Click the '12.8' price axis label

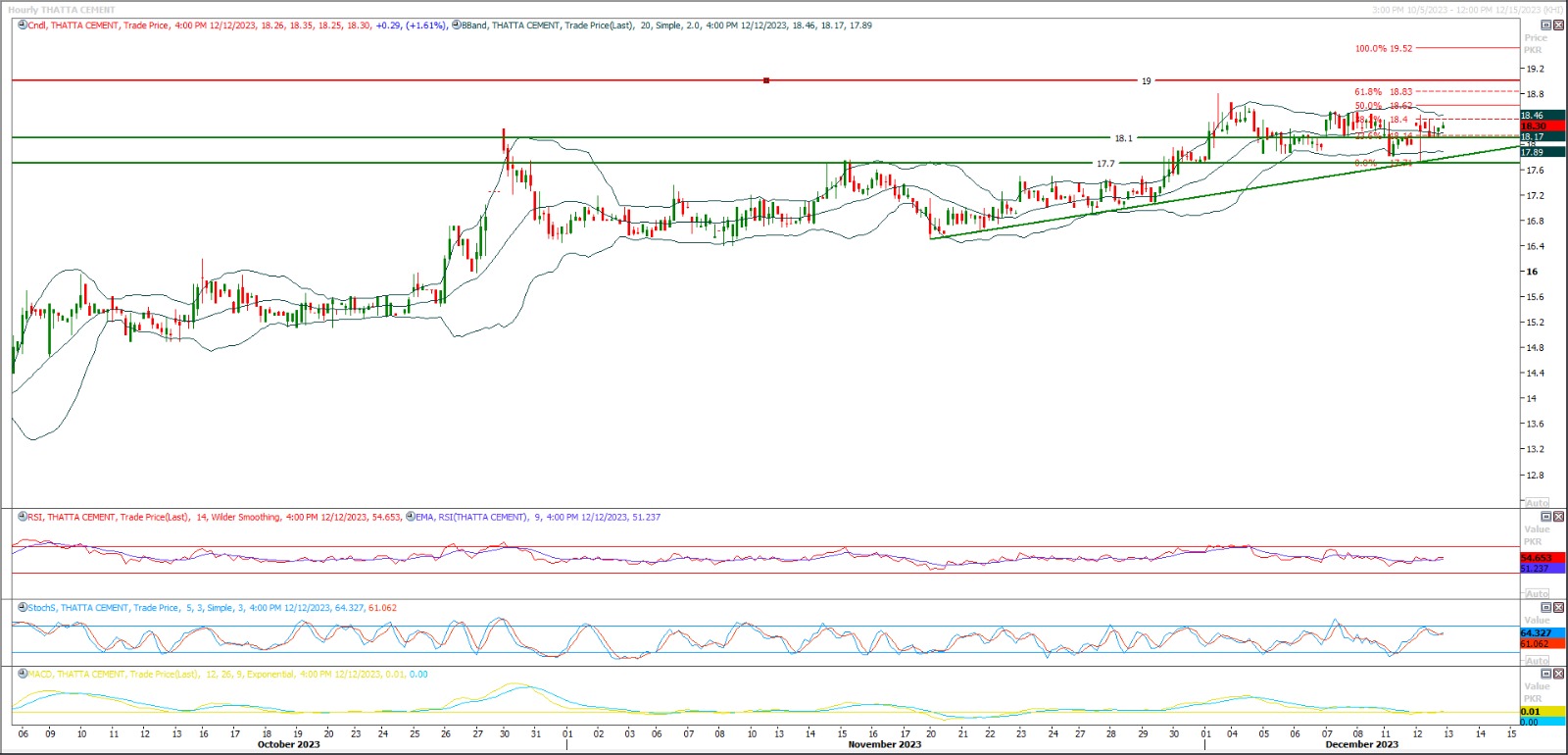(x=1535, y=476)
